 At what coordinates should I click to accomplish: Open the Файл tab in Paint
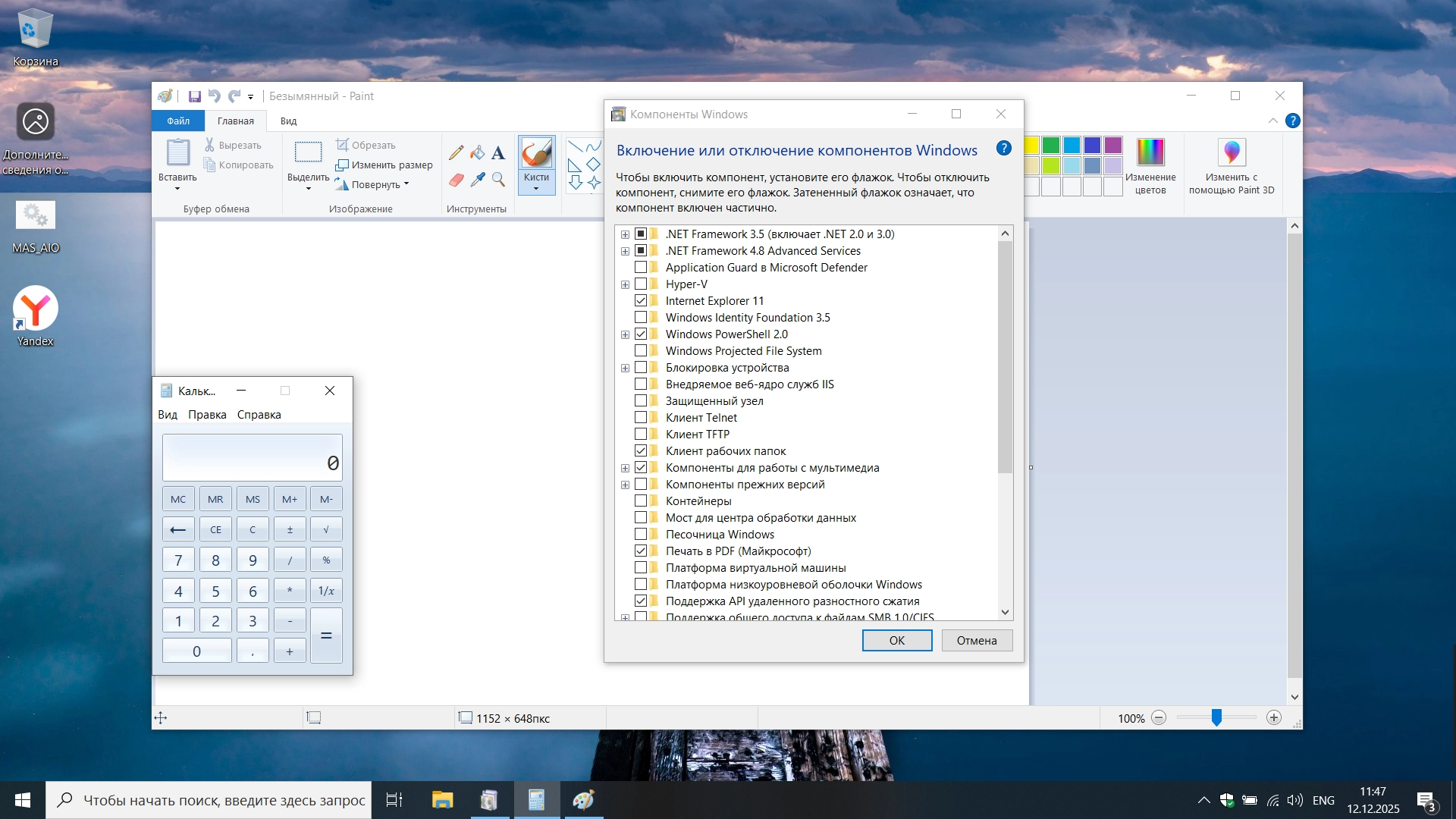(178, 121)
